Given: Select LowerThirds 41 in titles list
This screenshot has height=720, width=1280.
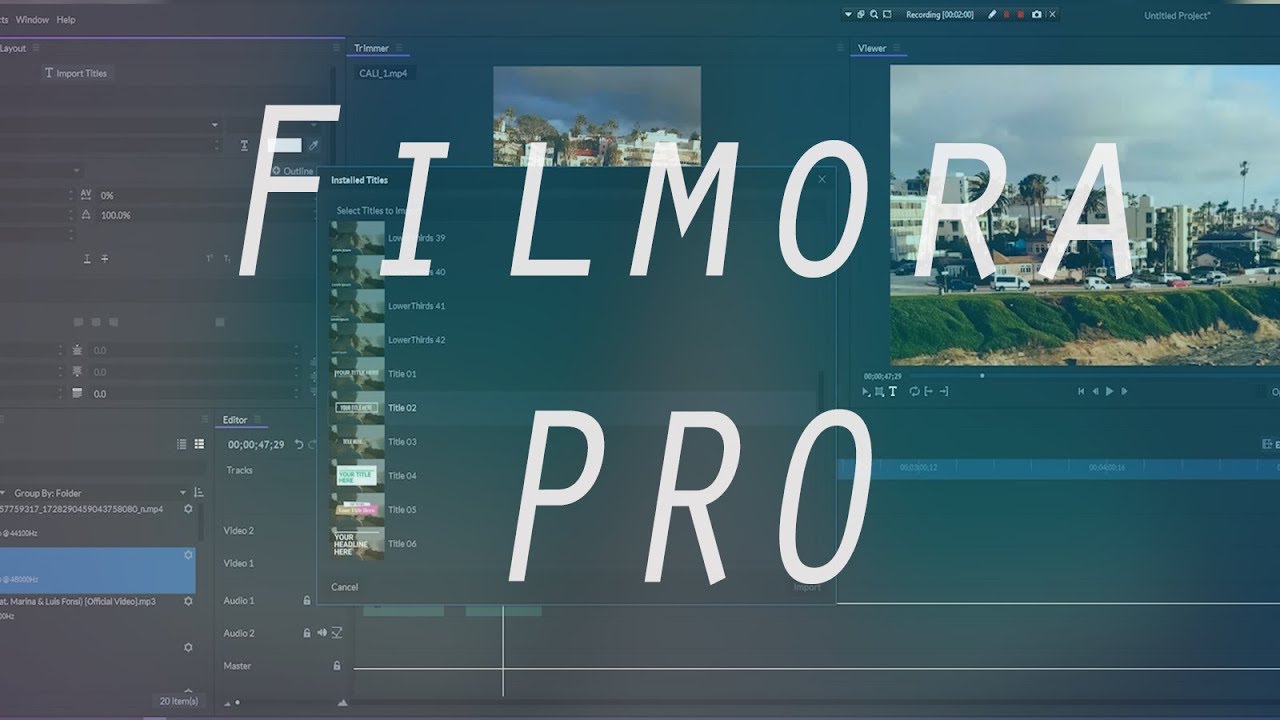Looking at the screenshot, I should (416, 306).
